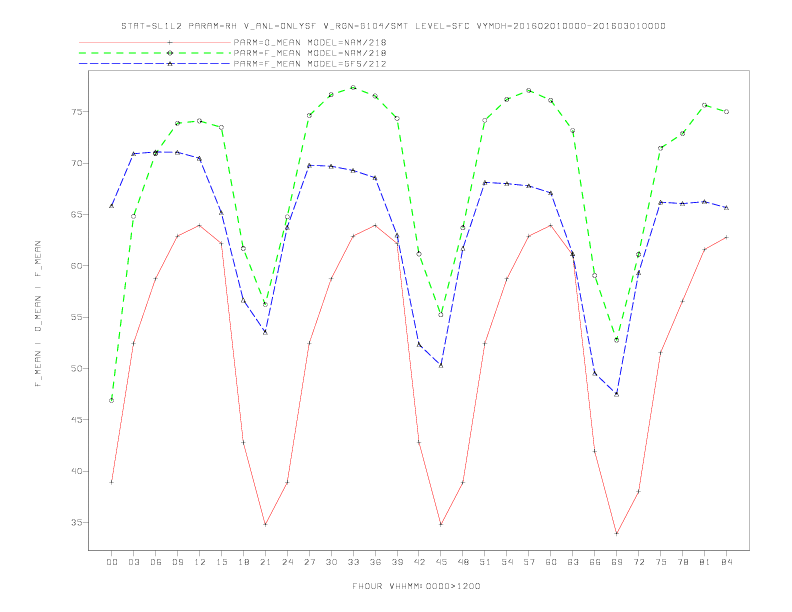
Task: Click x-axis tick label 69
Action: pyautogui.click(x=617, y=562)
